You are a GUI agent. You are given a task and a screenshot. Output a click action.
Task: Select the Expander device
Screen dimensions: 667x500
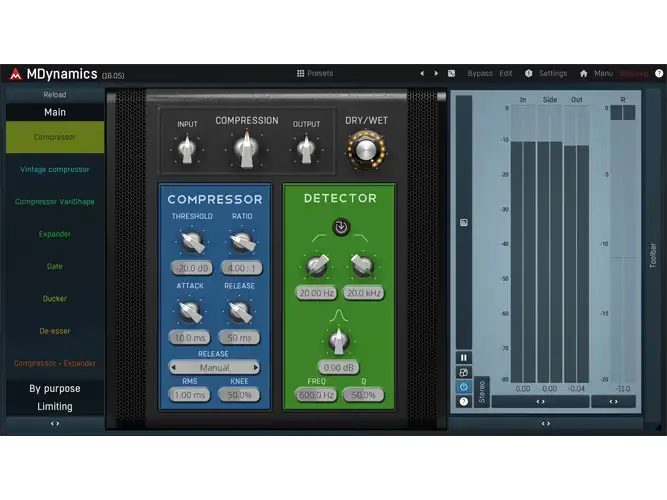(55, 234)
